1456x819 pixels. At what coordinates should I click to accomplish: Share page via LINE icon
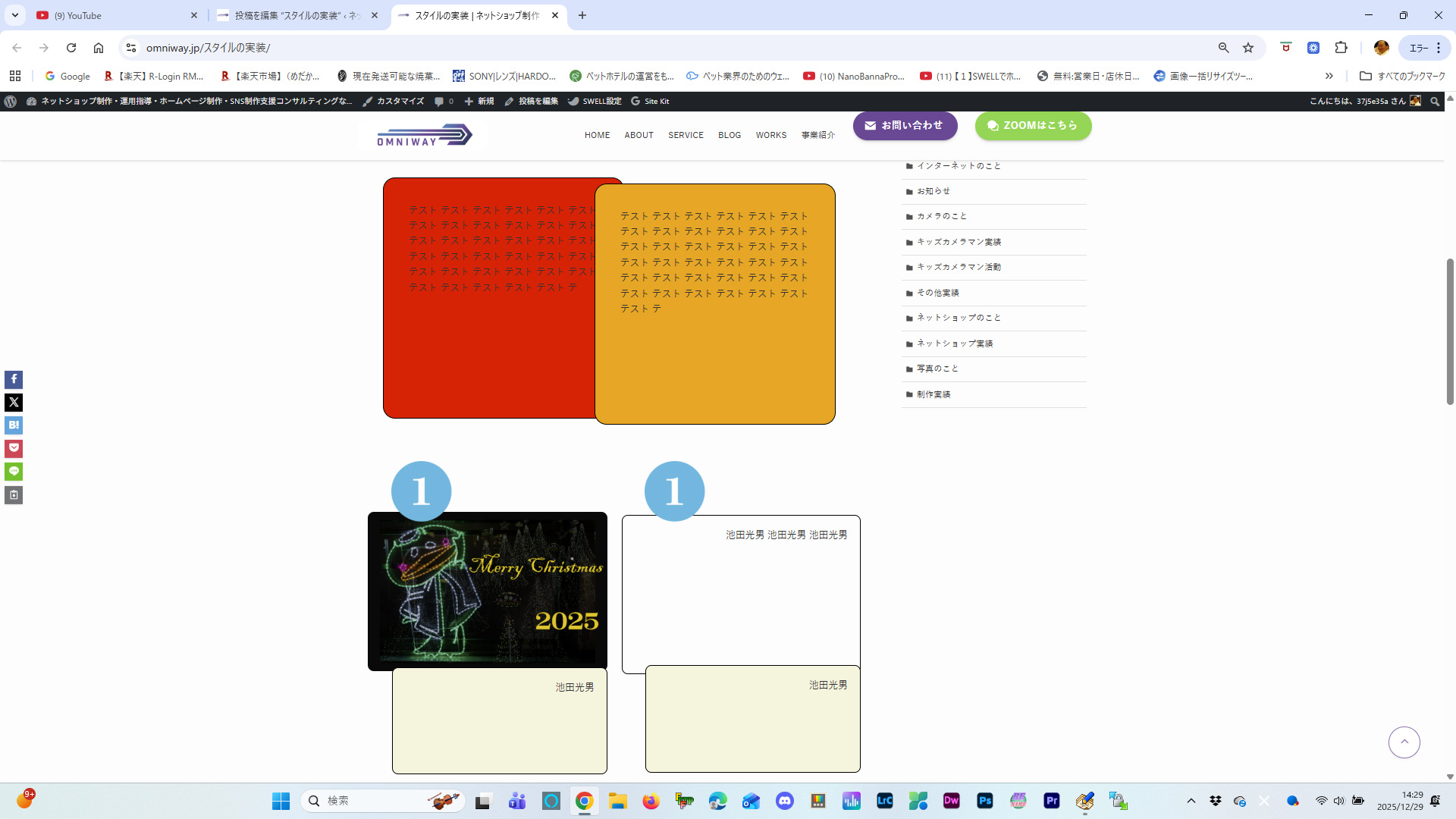(14, 472)
